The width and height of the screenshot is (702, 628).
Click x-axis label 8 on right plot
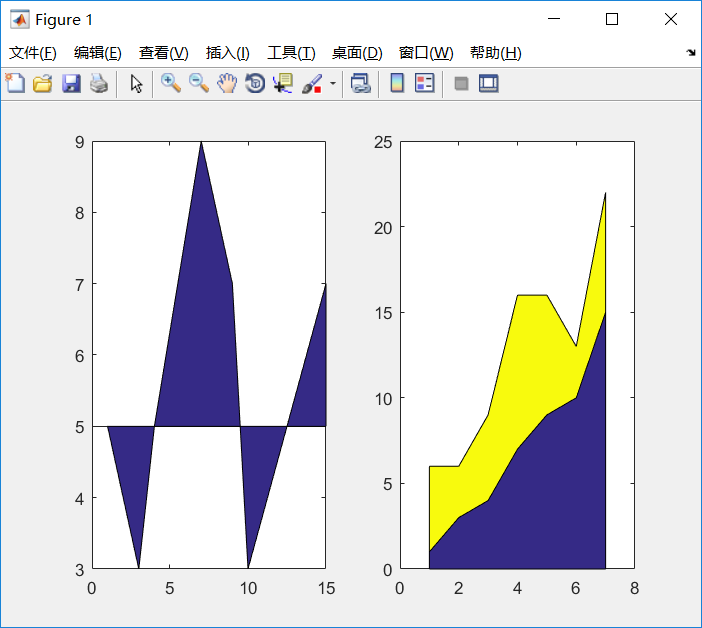634,588
